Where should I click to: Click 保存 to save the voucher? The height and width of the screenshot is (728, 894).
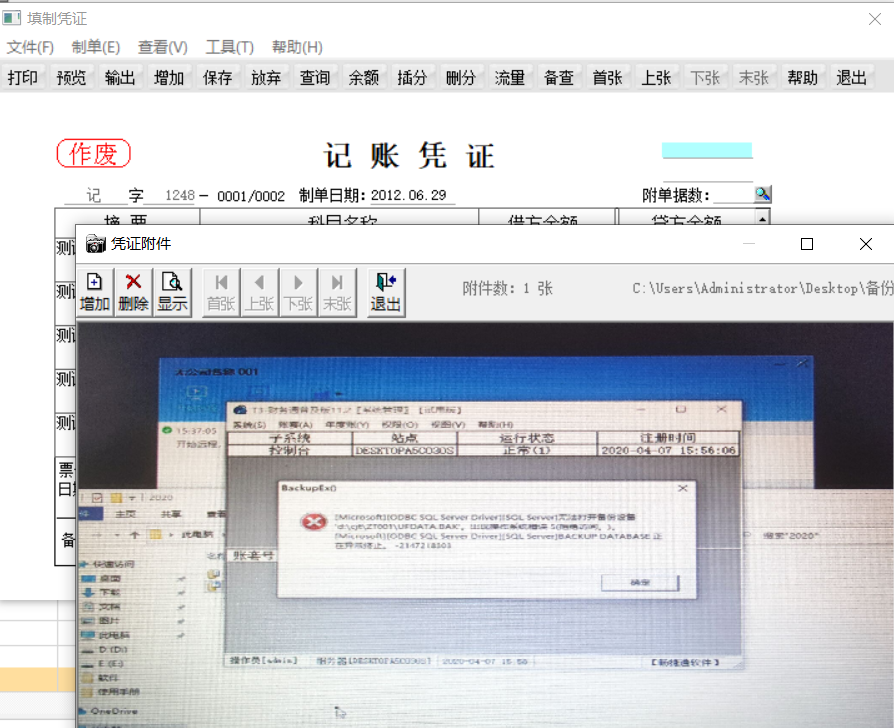pyautogui.click(x=217, y=78)
